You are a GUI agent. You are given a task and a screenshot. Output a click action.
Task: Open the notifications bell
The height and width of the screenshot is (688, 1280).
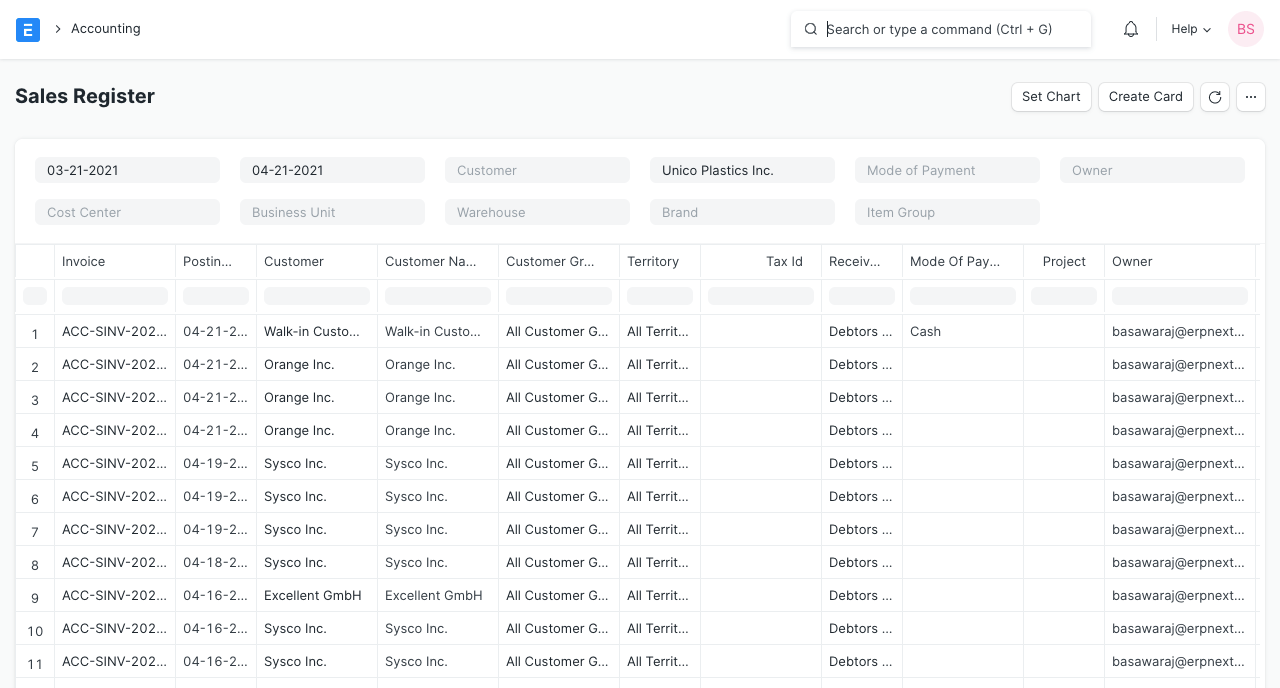(1131, 29)
